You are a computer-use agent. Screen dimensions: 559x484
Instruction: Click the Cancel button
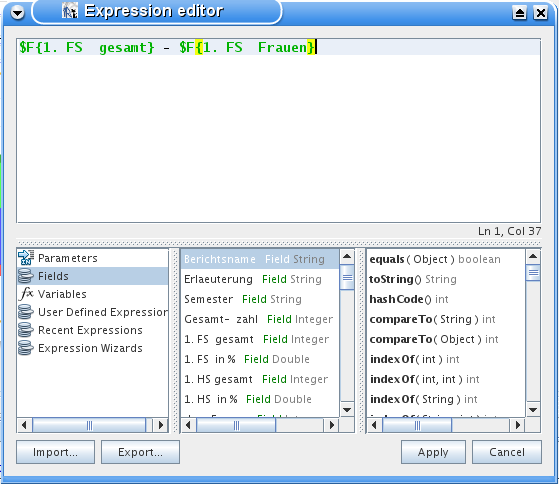(507, 452)
